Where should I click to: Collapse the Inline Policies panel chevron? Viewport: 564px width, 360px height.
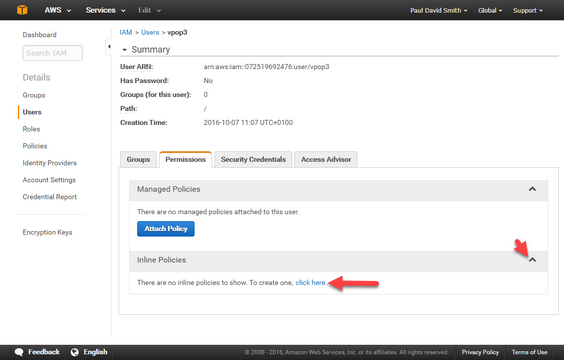click(532, 260)
